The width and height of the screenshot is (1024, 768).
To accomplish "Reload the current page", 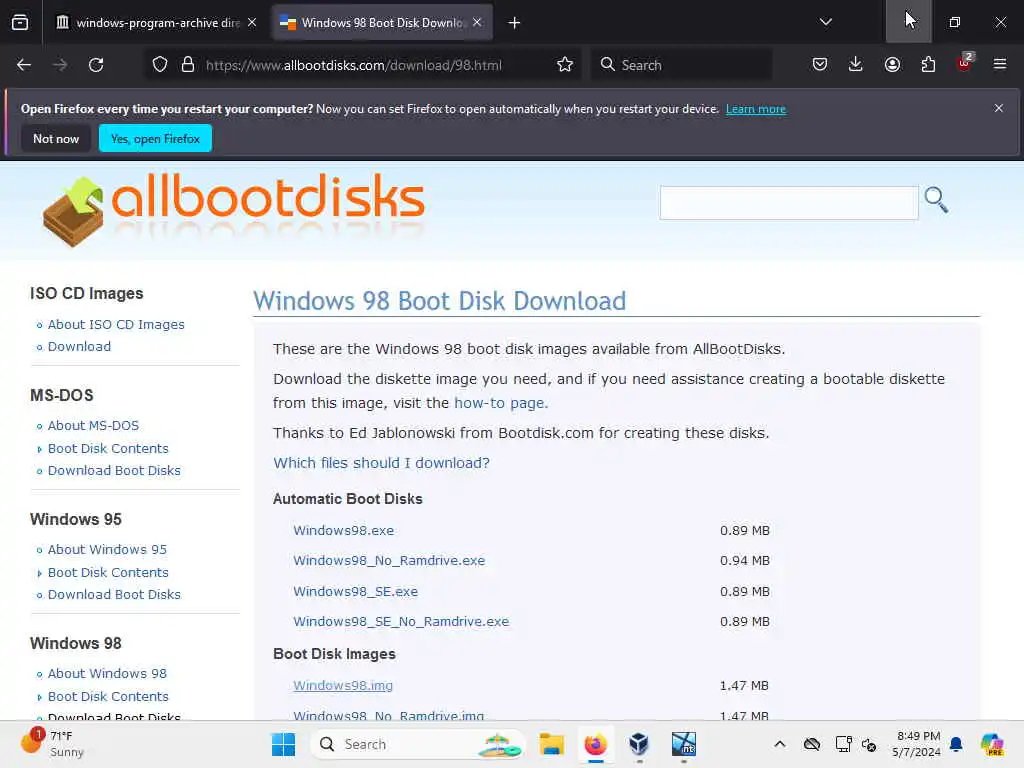I will tap(96, 65).
